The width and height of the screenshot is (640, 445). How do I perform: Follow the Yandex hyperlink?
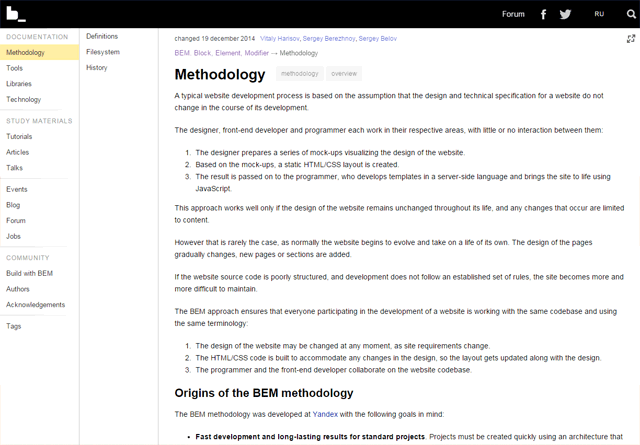pos(325,414)
